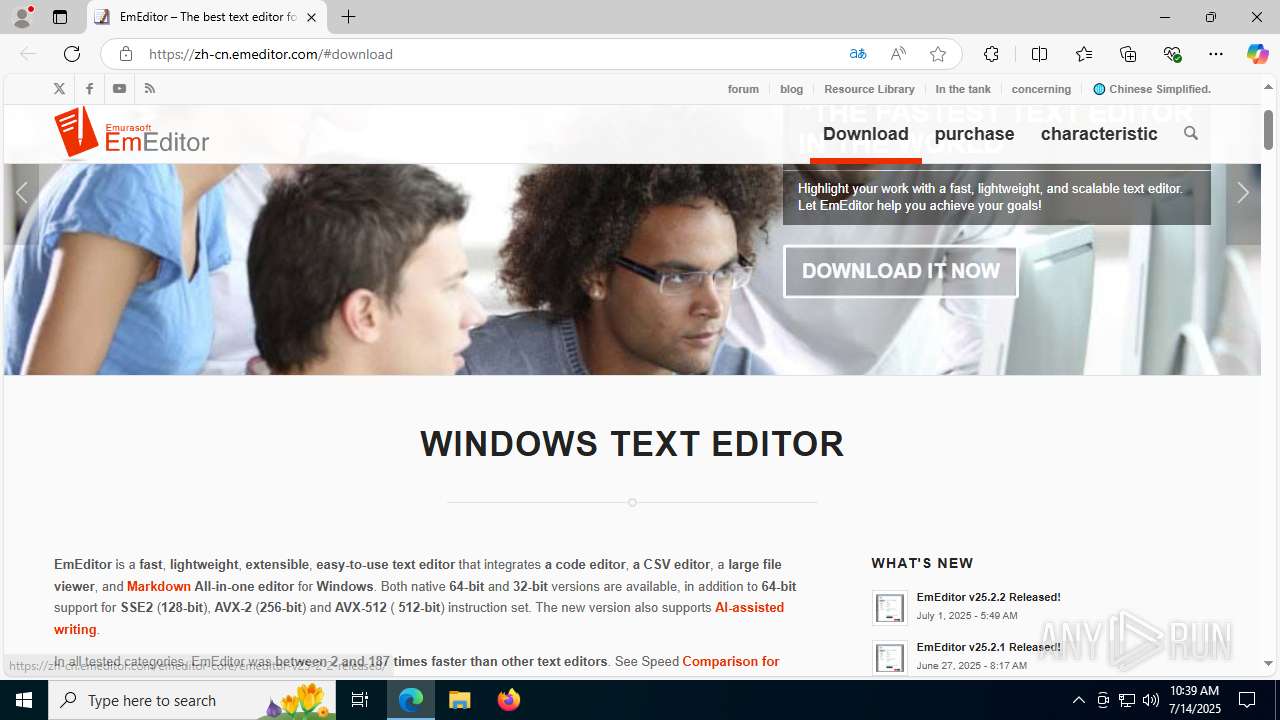Screen dimensions: 1280x720
Task: Click the browser Refresh button
Action: (x=72, y=54)
